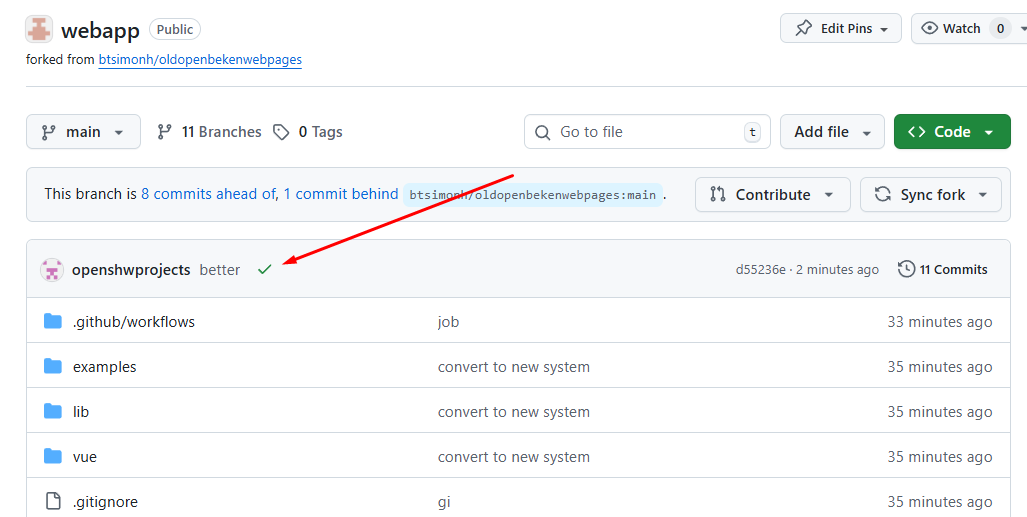This screenshot has height=517, width=1027.
Task: Open the main branch selector dropdown
Action: point(83,132)
